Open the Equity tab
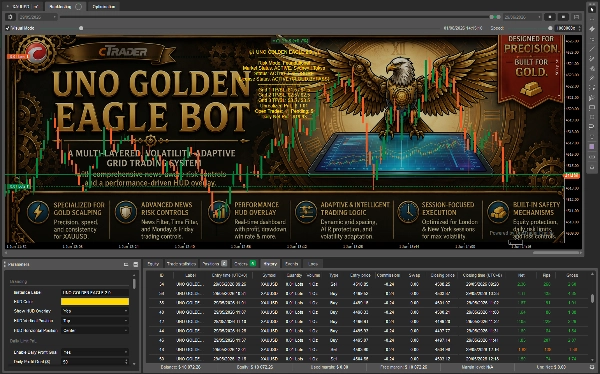Image resolution: width=600 pixels, height=374 pixels. pos(153,264)
